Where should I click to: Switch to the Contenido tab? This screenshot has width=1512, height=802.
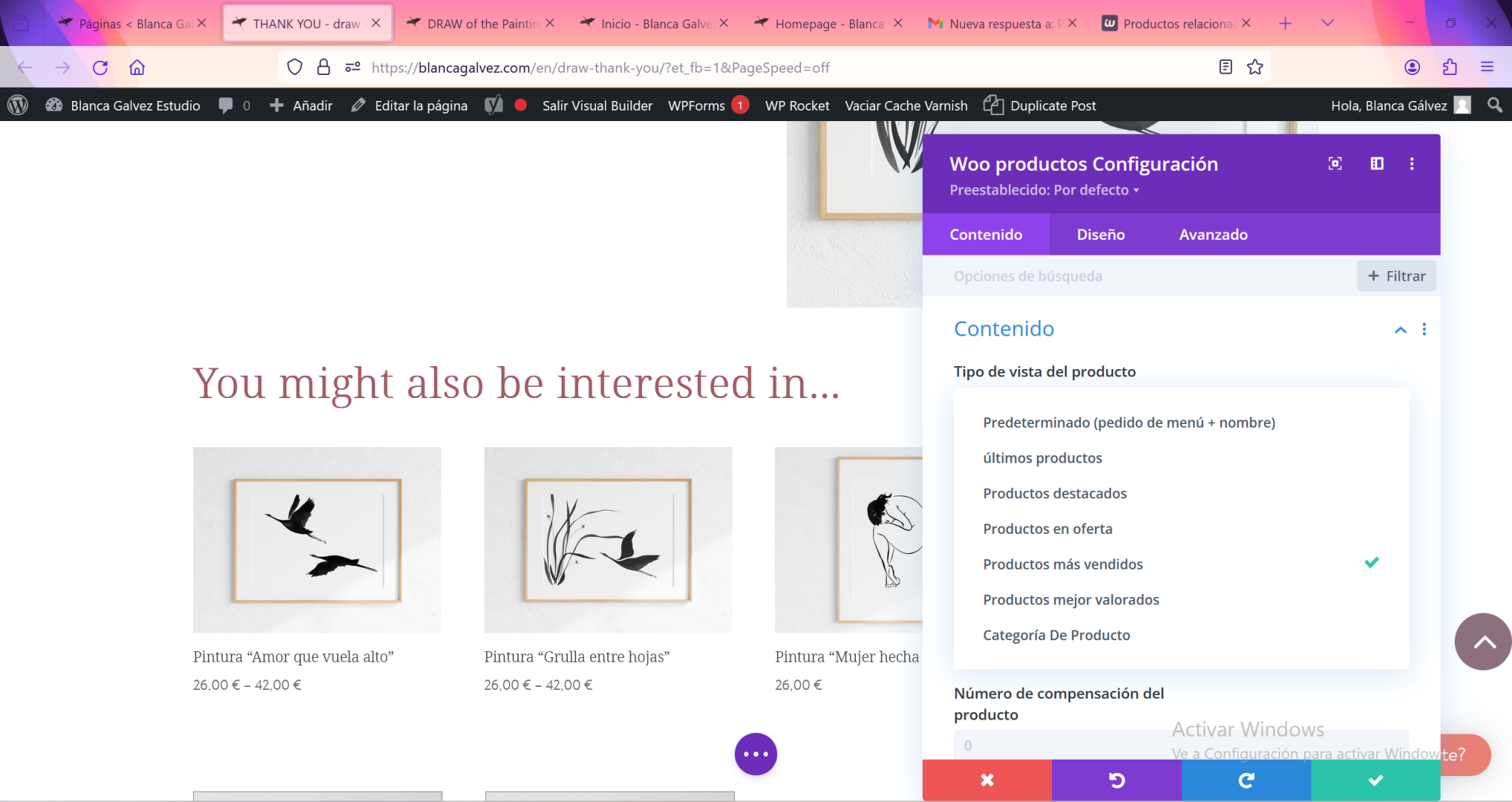[986, 235]
